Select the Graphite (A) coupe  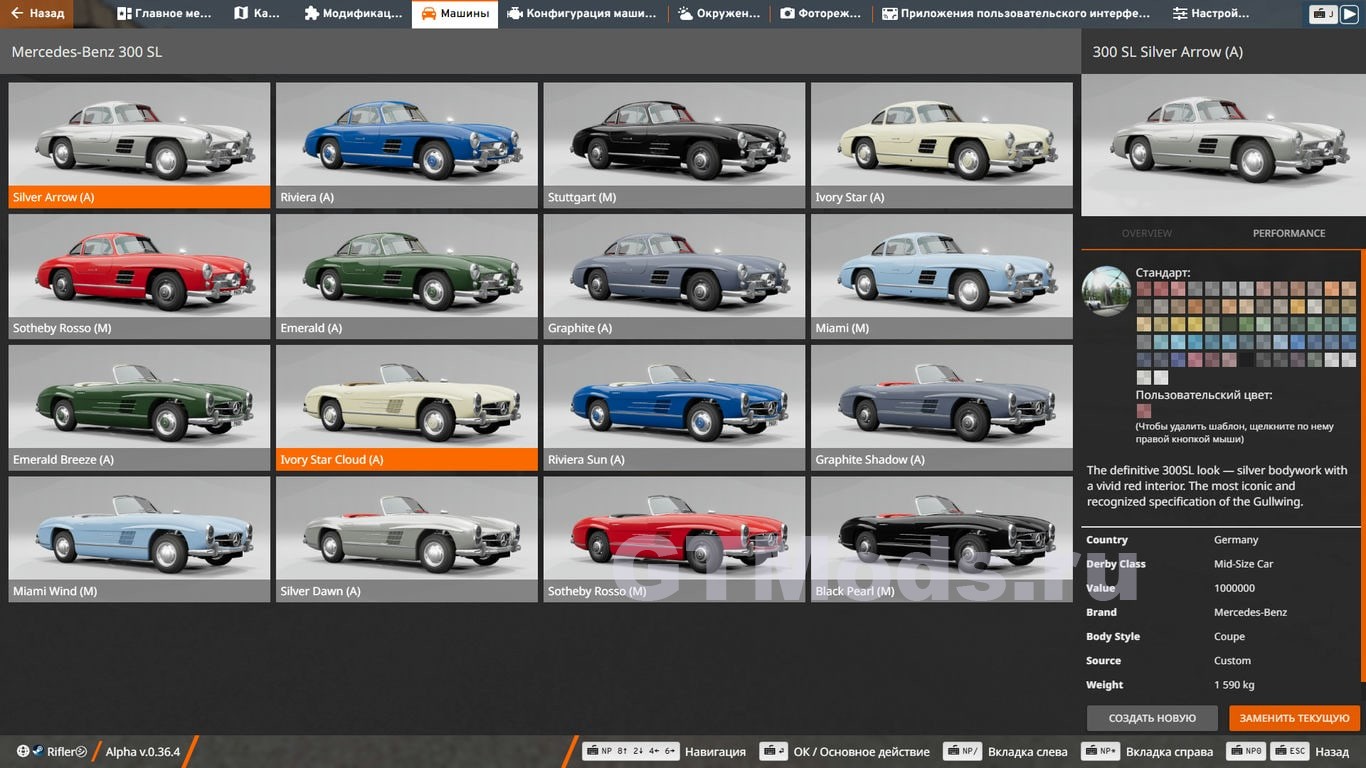[x=674, y=276]
